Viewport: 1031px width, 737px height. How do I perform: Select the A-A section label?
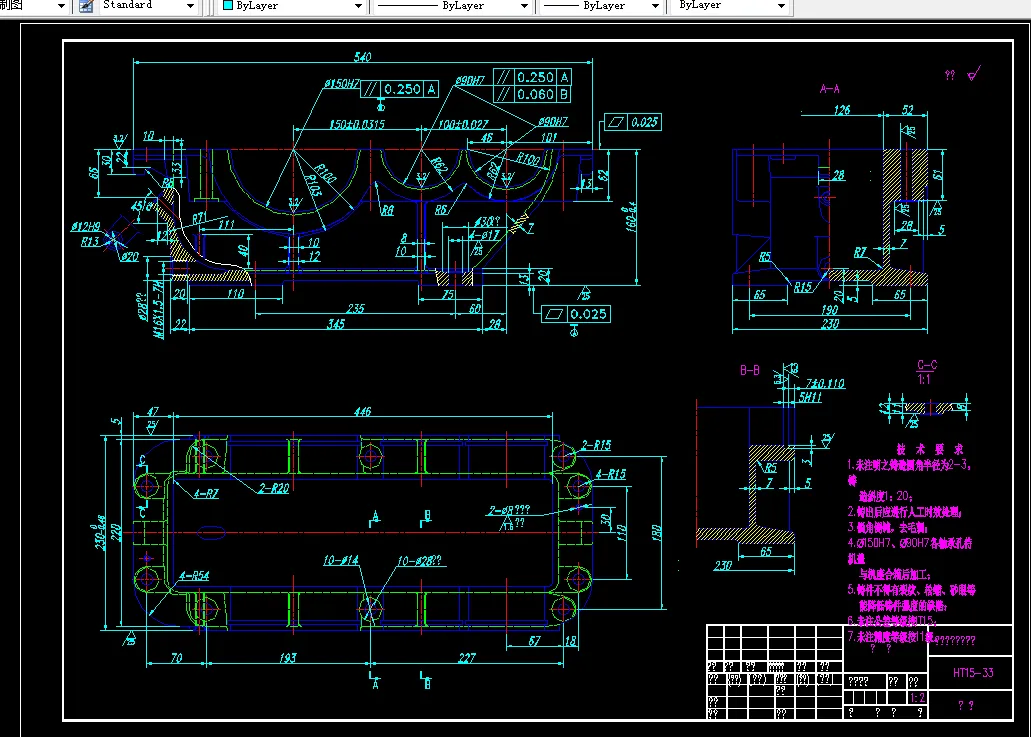click(x=830, y=89)
